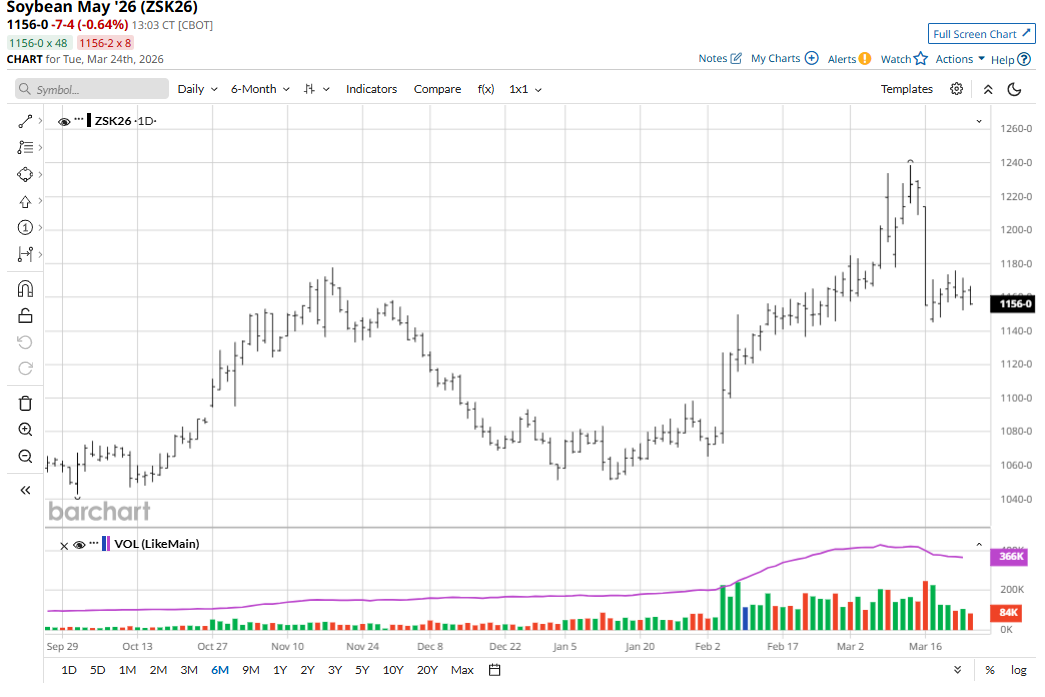Select the arrow marker tool

[x=25, y=201]
